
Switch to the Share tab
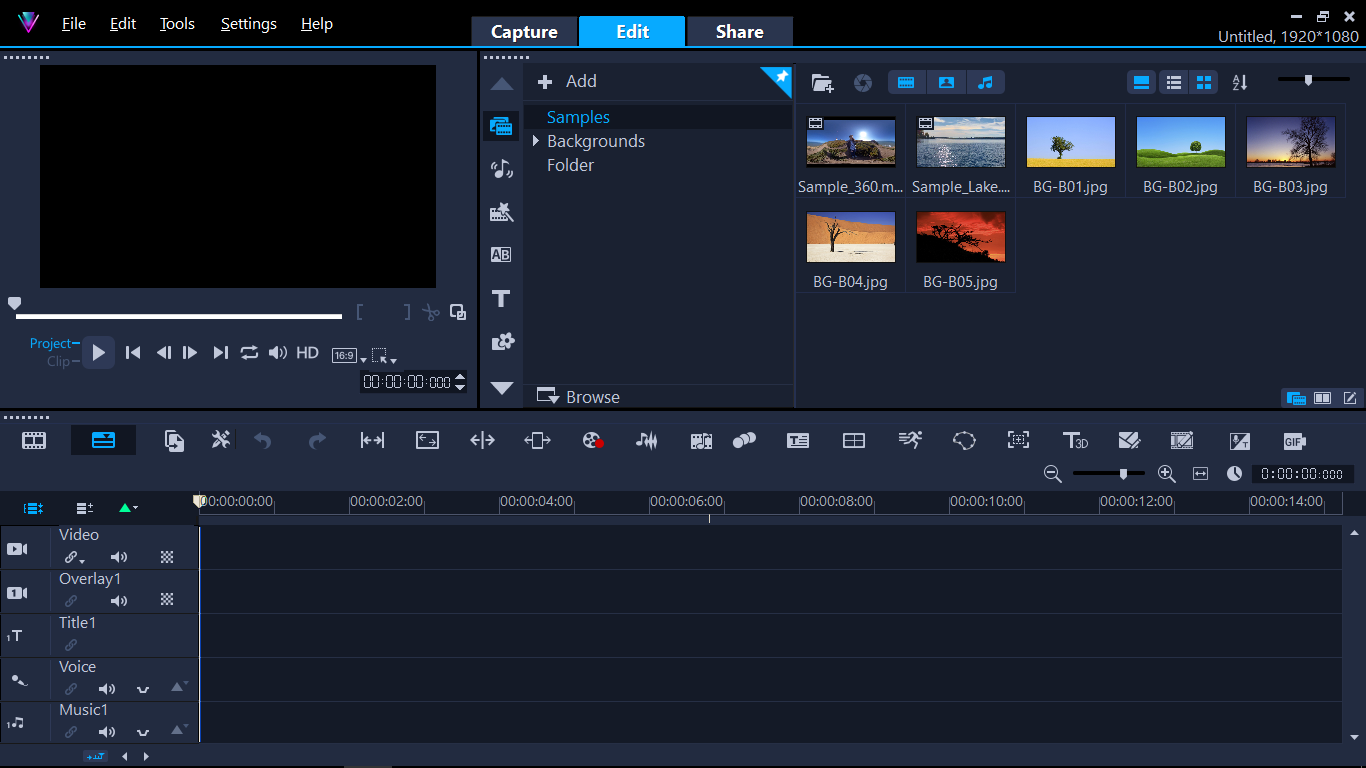740,32
